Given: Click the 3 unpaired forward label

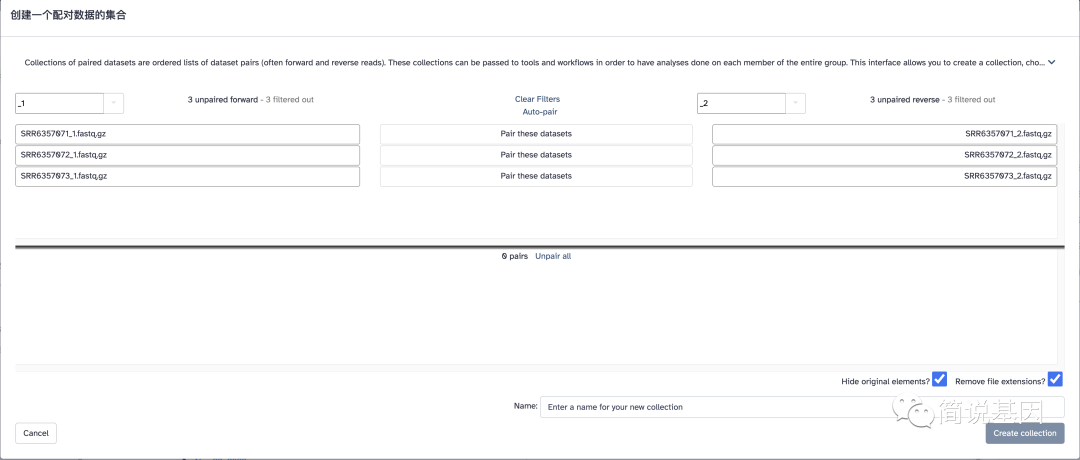Looking at the screenshot, I should coord(223,99).
